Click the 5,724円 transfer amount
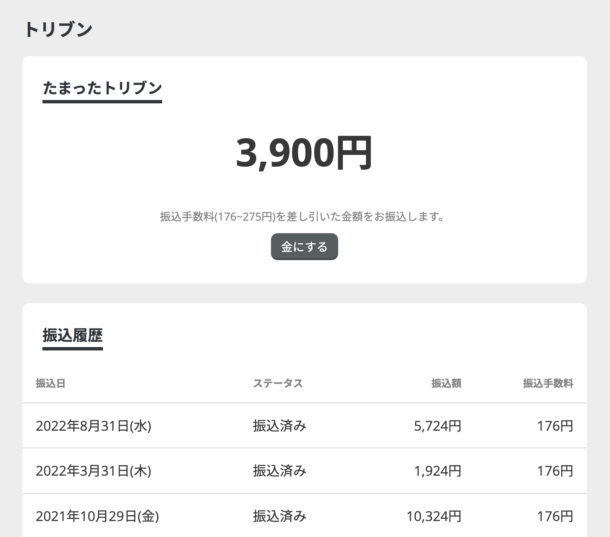610x537 pixels. click(437, 426)
